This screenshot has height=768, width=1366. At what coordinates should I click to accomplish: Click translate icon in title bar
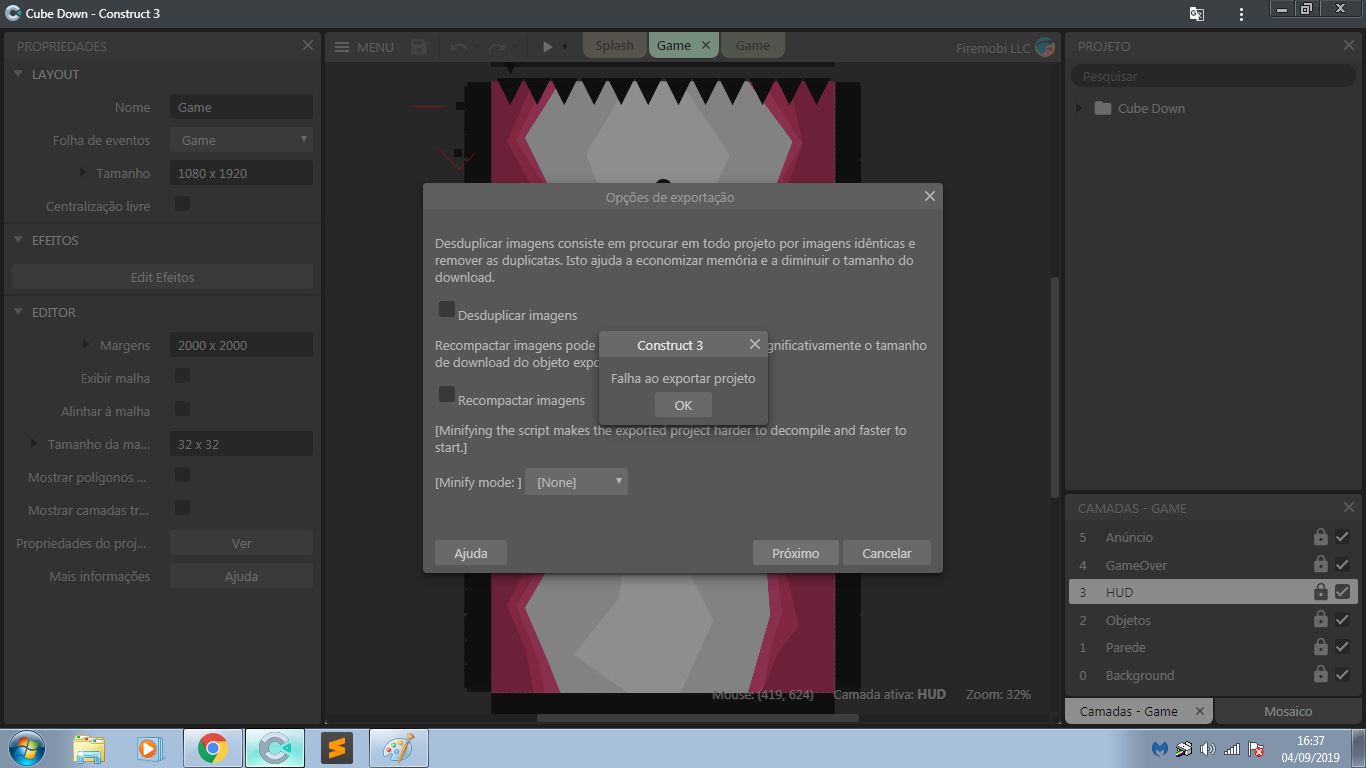tap(1196, 14)
